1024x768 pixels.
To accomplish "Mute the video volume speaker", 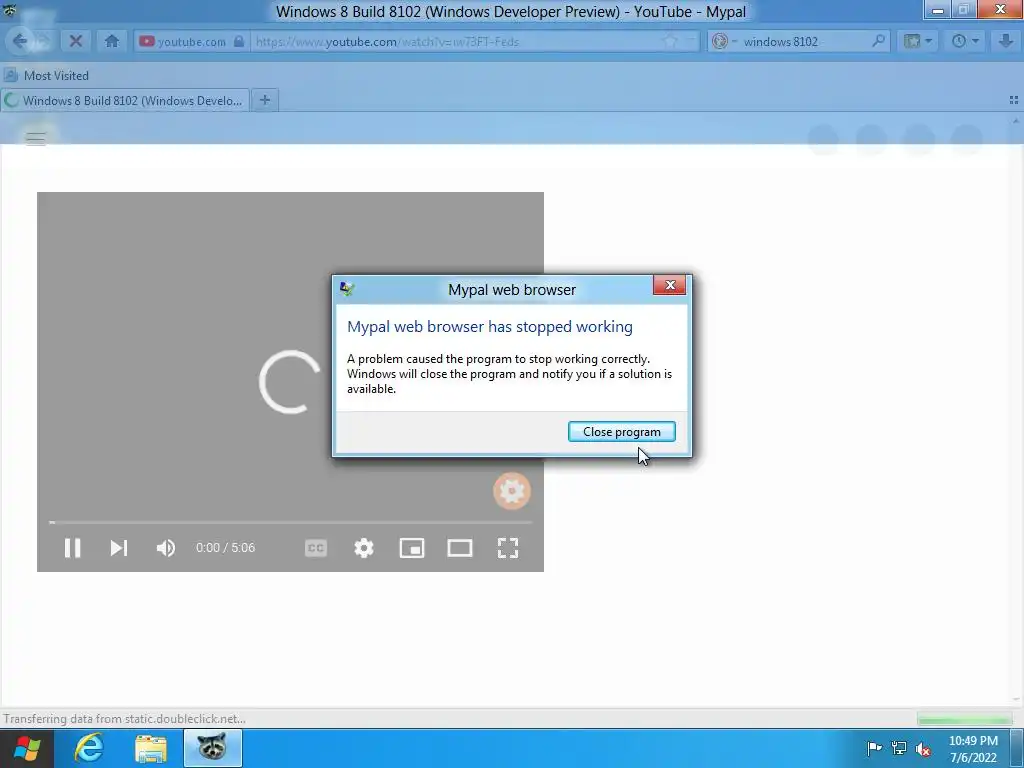I will point(166,548).
